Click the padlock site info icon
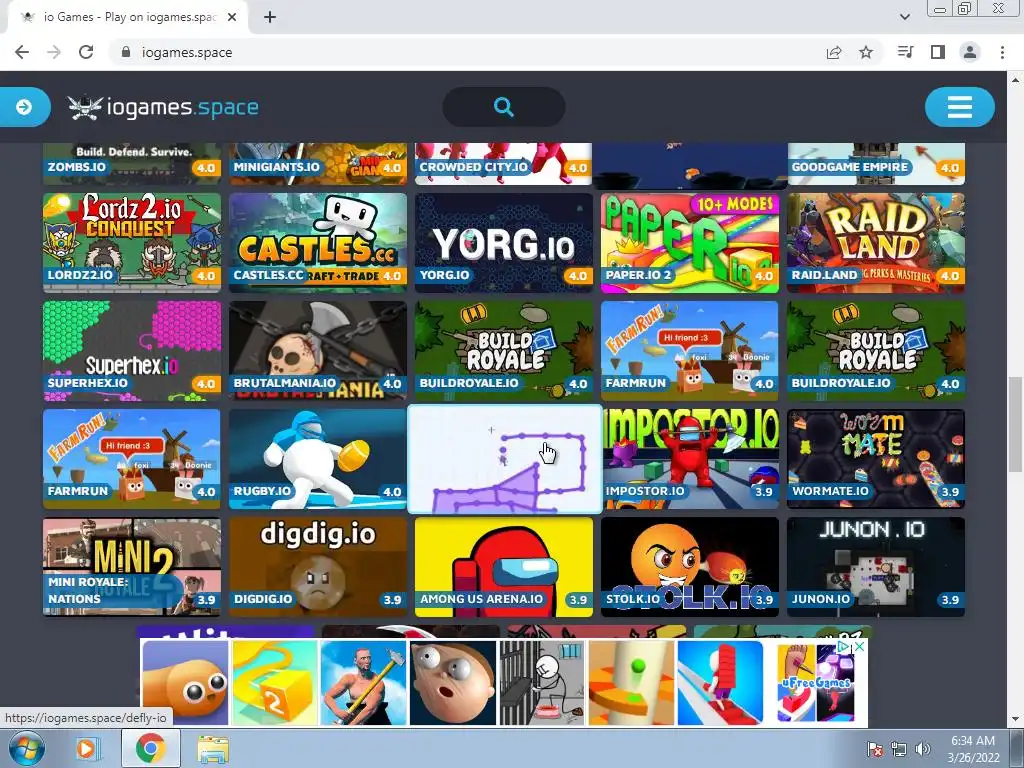 [126, 52]
